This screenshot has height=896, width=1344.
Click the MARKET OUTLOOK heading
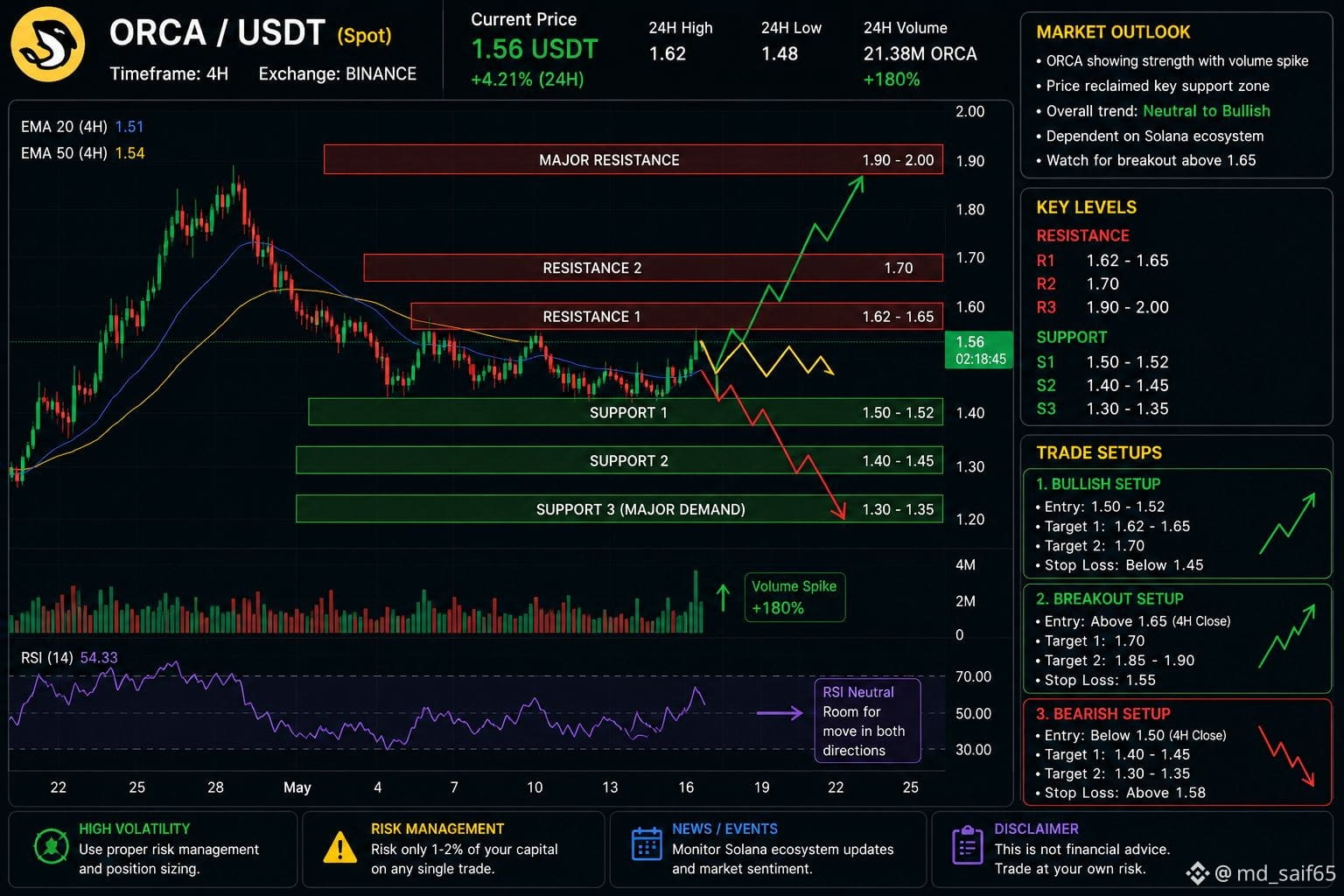pyautogui.click(x=1113, y=31)
